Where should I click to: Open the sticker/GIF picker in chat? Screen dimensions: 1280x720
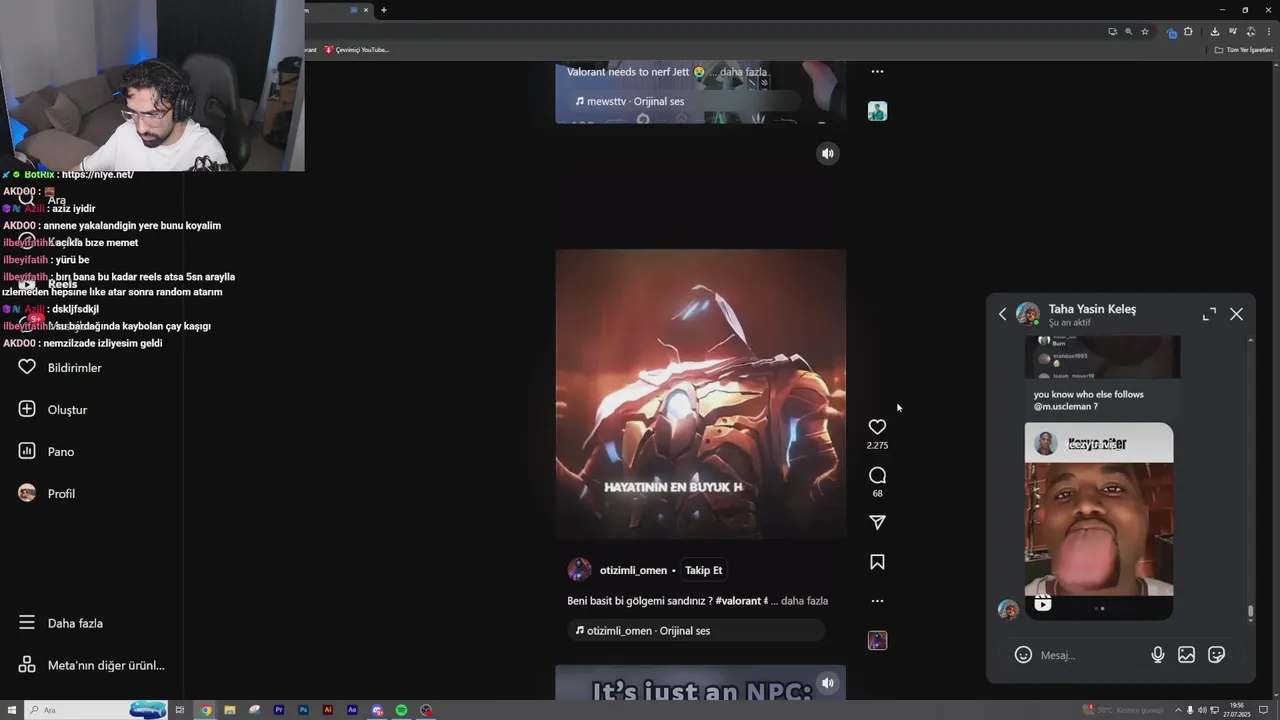click(1217, 655)
